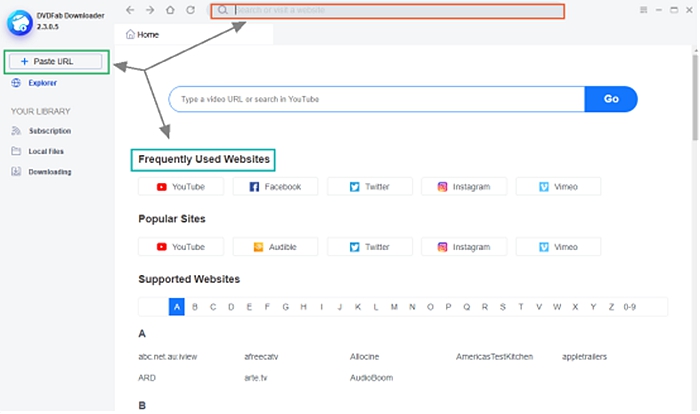Screen dimensions: 700x414
Task: Click the video URL search box
Action: tap(377, 99)
